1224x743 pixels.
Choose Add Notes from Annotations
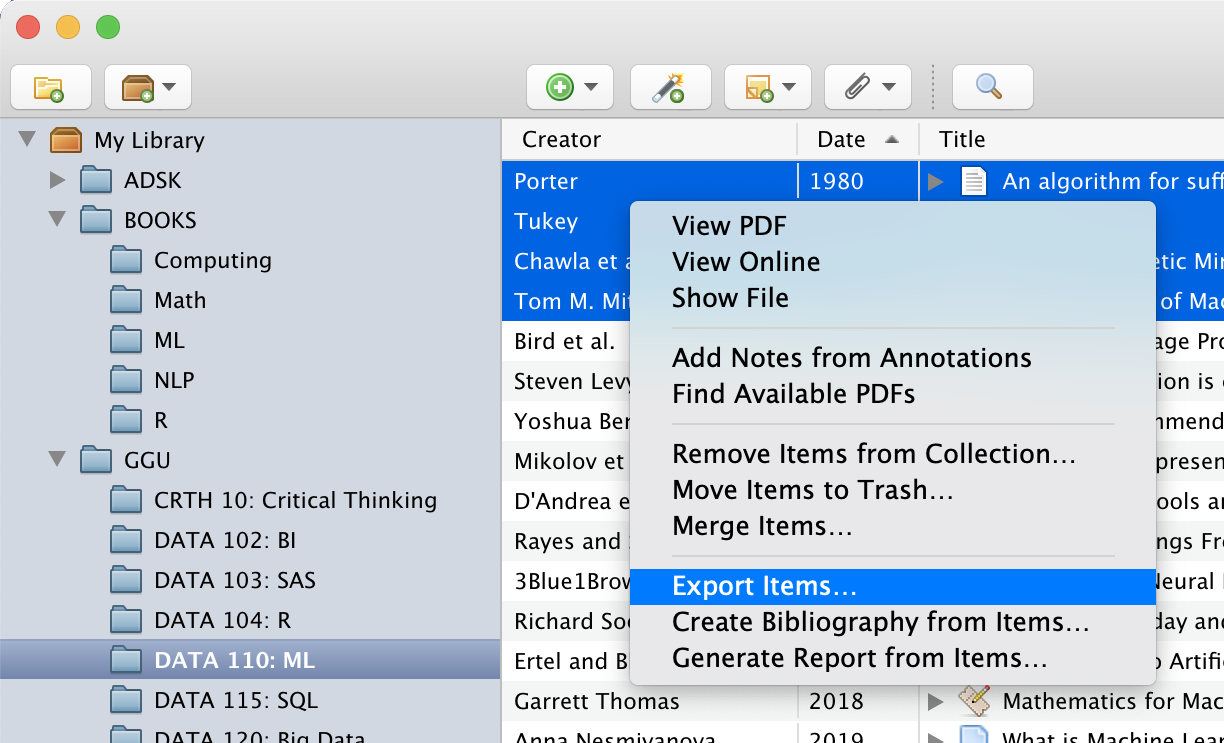pyautogui.click(x=892, y=358)
